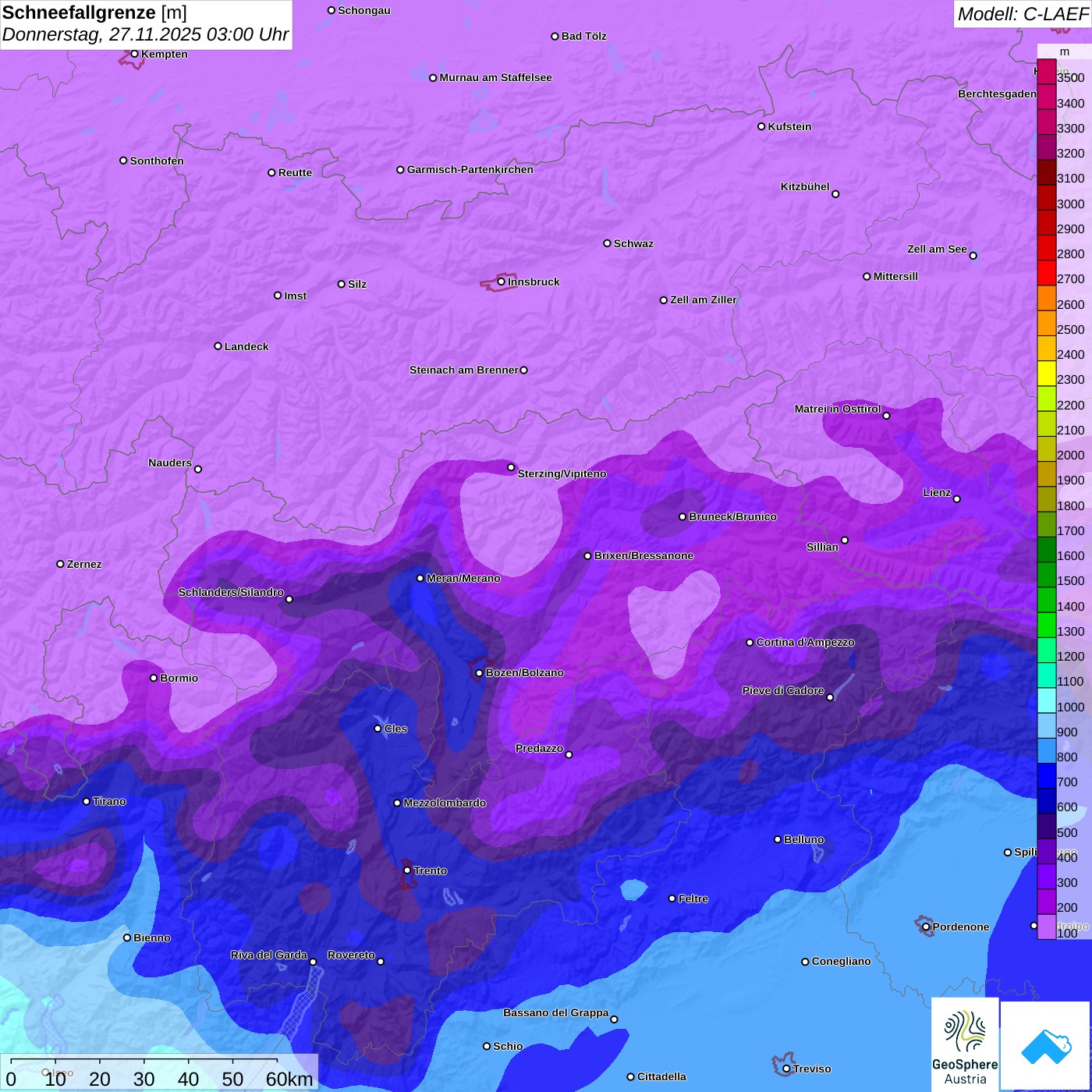Click the Reutte label
Image resolution: width=1092 pixels, height=1092 pixels.
[x=295, y=172]
